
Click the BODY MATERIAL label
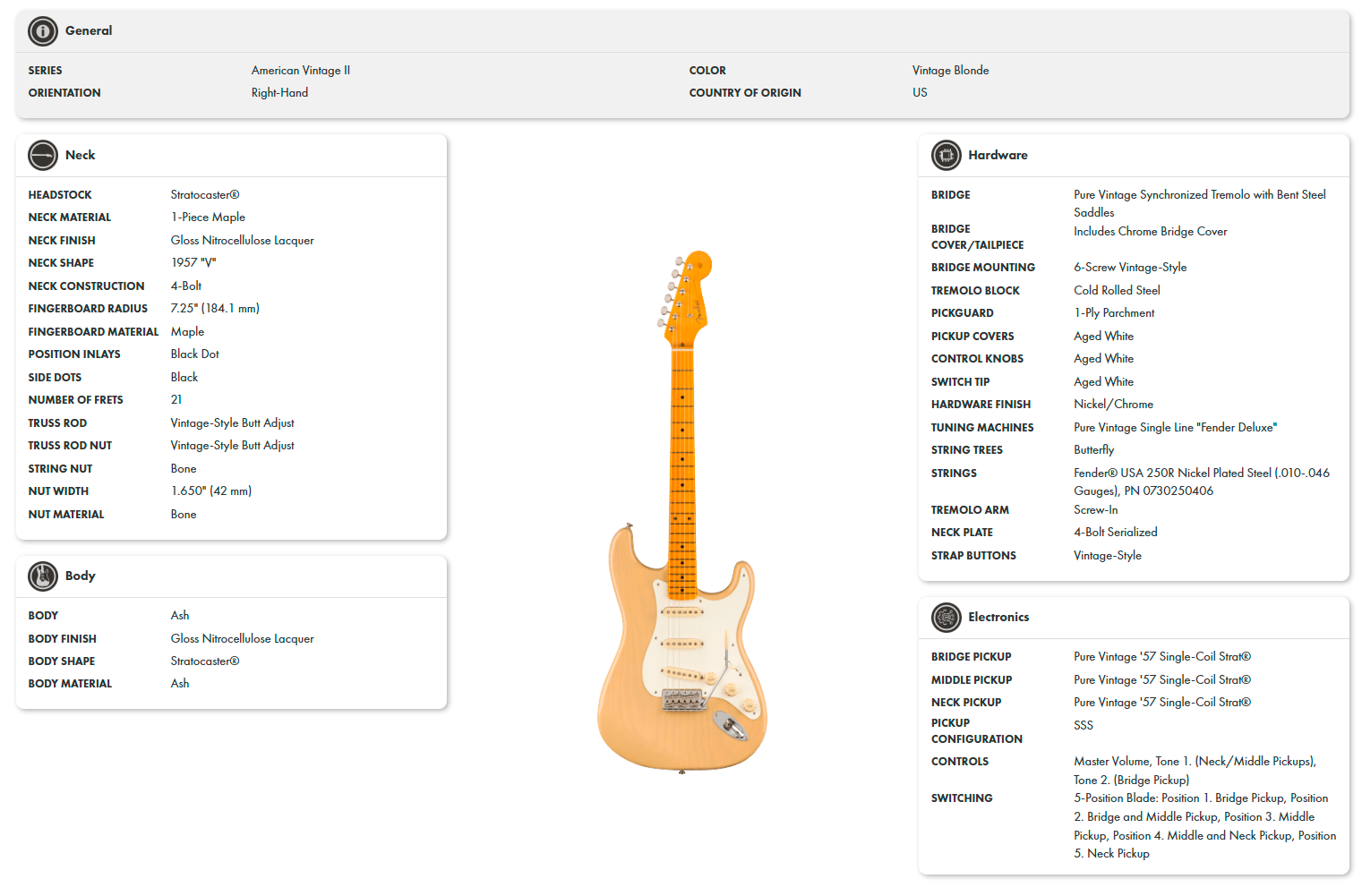coord(70,684)
